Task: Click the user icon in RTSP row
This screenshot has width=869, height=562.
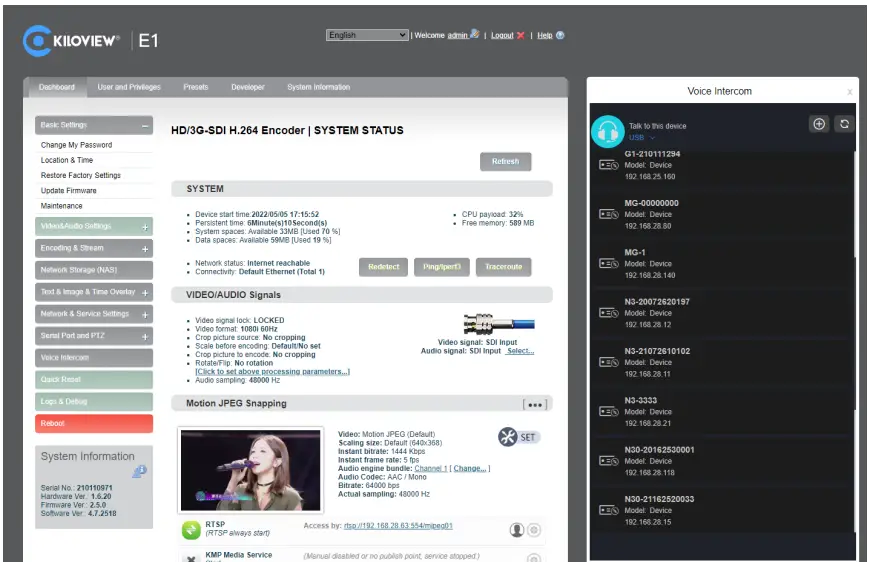Action: 517,530
